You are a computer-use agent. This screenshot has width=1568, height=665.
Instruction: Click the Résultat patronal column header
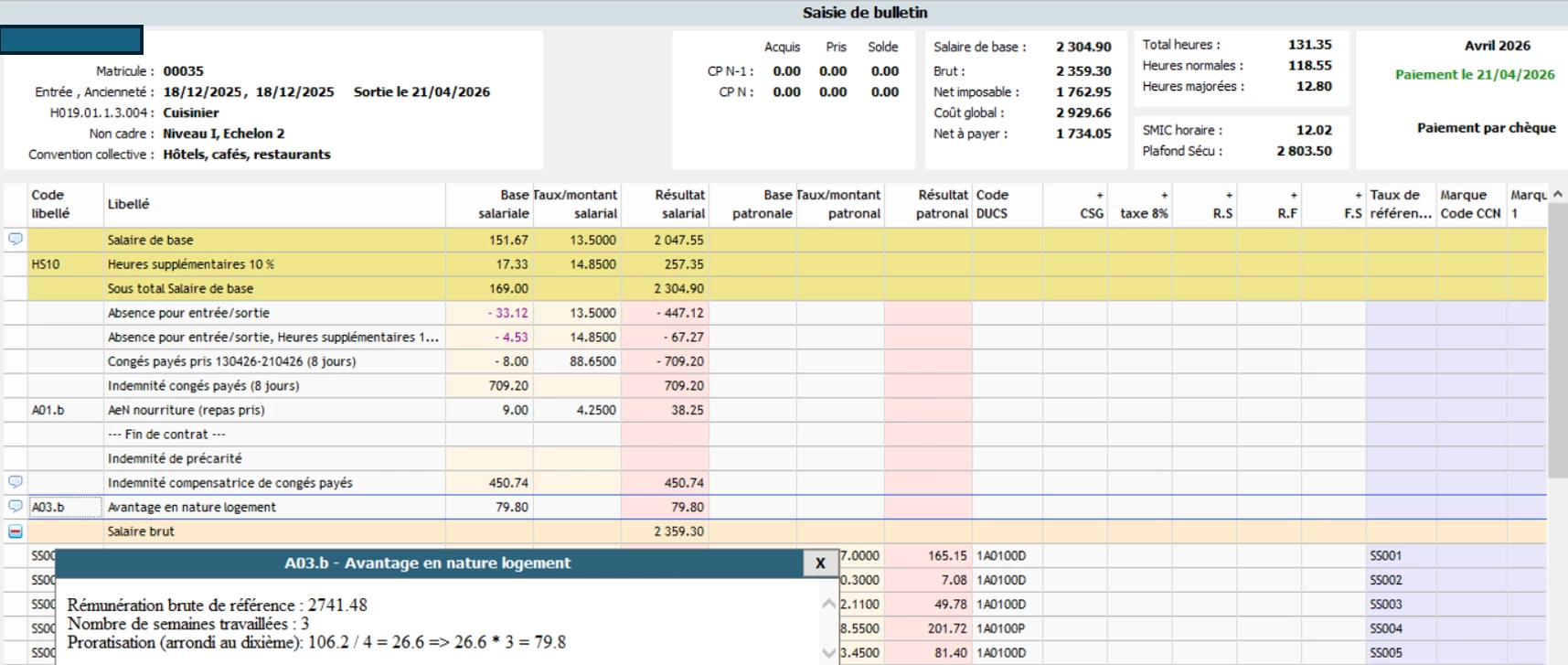pyautogui.click(x=928, y=204)
